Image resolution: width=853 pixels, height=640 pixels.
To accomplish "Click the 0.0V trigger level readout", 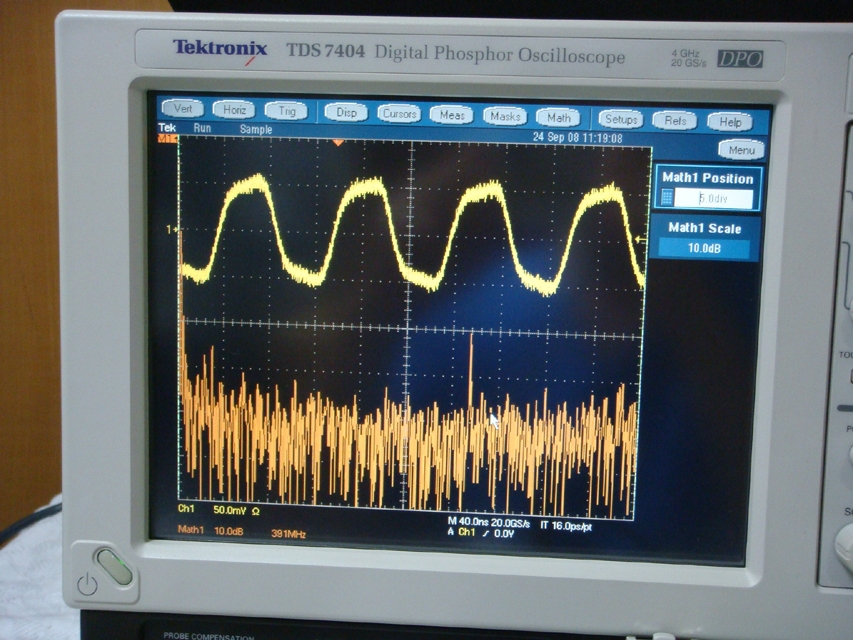I will (504, 533).
